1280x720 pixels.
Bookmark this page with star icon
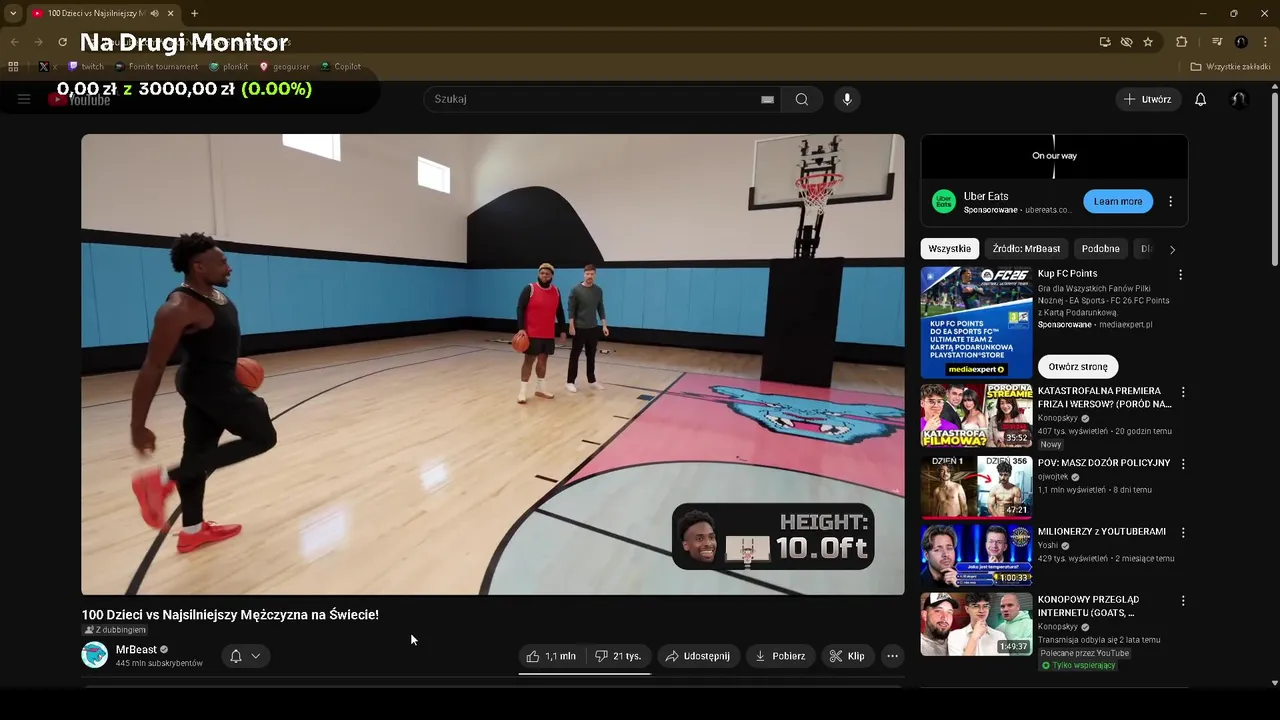[x=1148, y=42]
